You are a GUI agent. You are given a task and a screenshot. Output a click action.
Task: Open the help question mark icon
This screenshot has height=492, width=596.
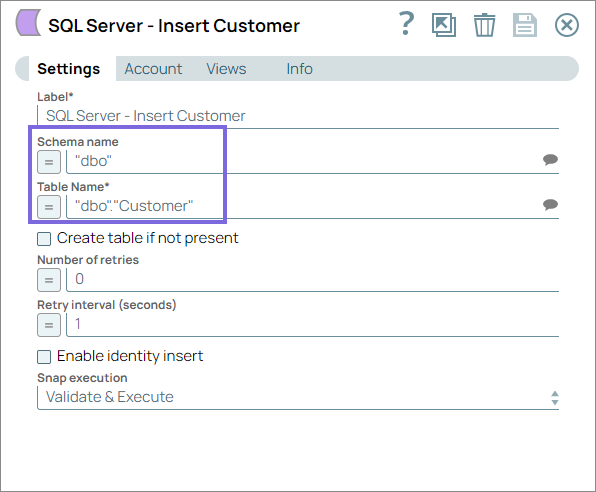406,24
